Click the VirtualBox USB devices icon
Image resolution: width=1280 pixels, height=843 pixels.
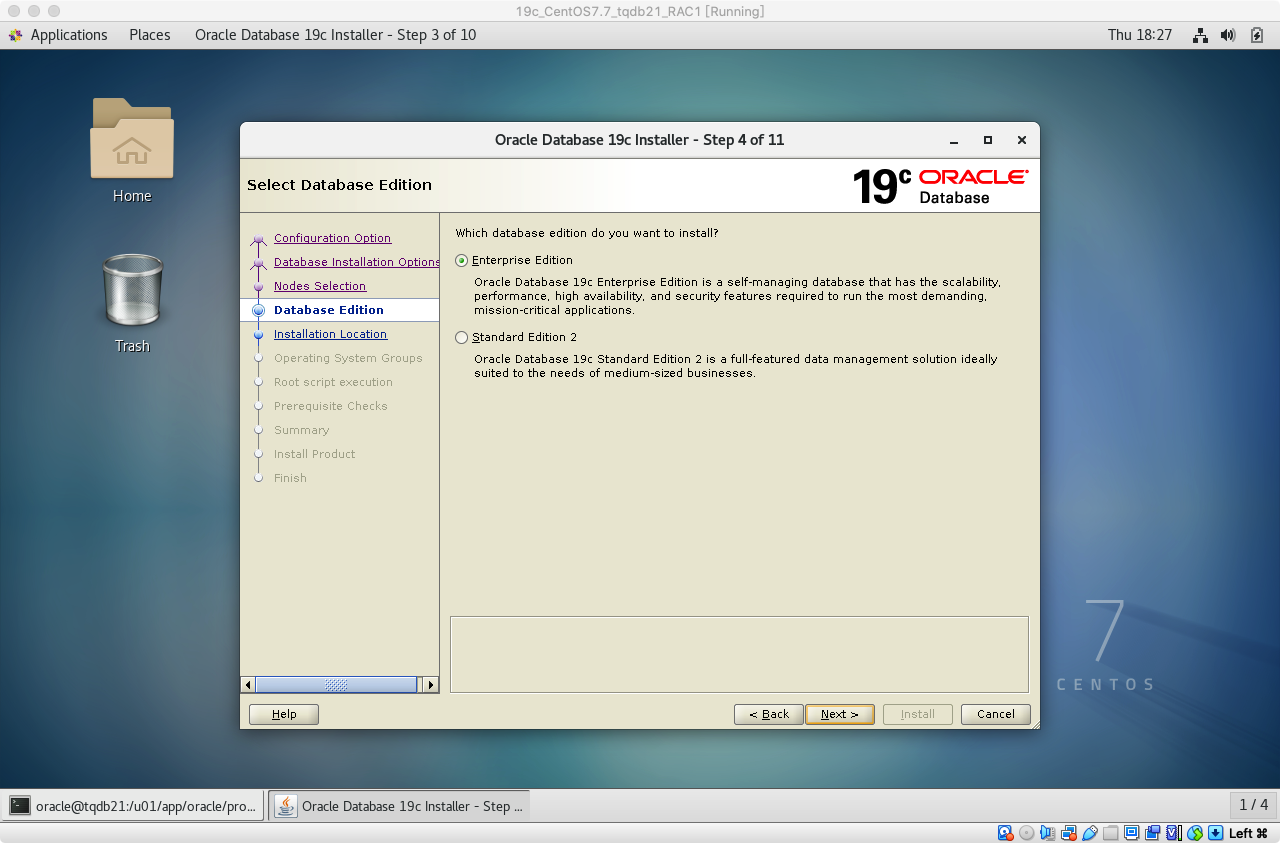[1089, 833]
